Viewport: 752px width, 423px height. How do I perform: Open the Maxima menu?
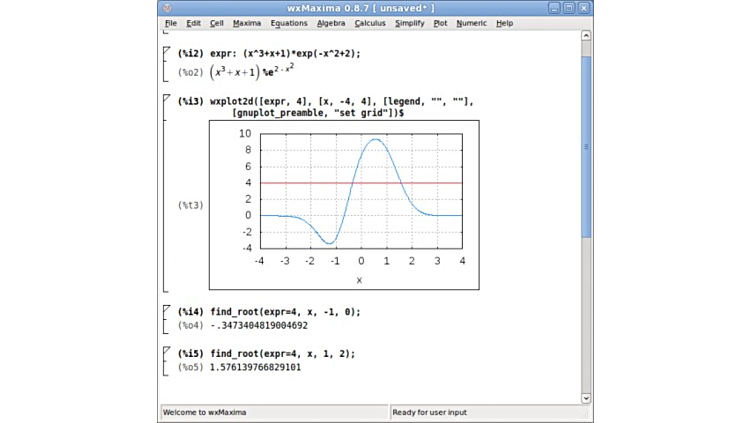point(246,23)
